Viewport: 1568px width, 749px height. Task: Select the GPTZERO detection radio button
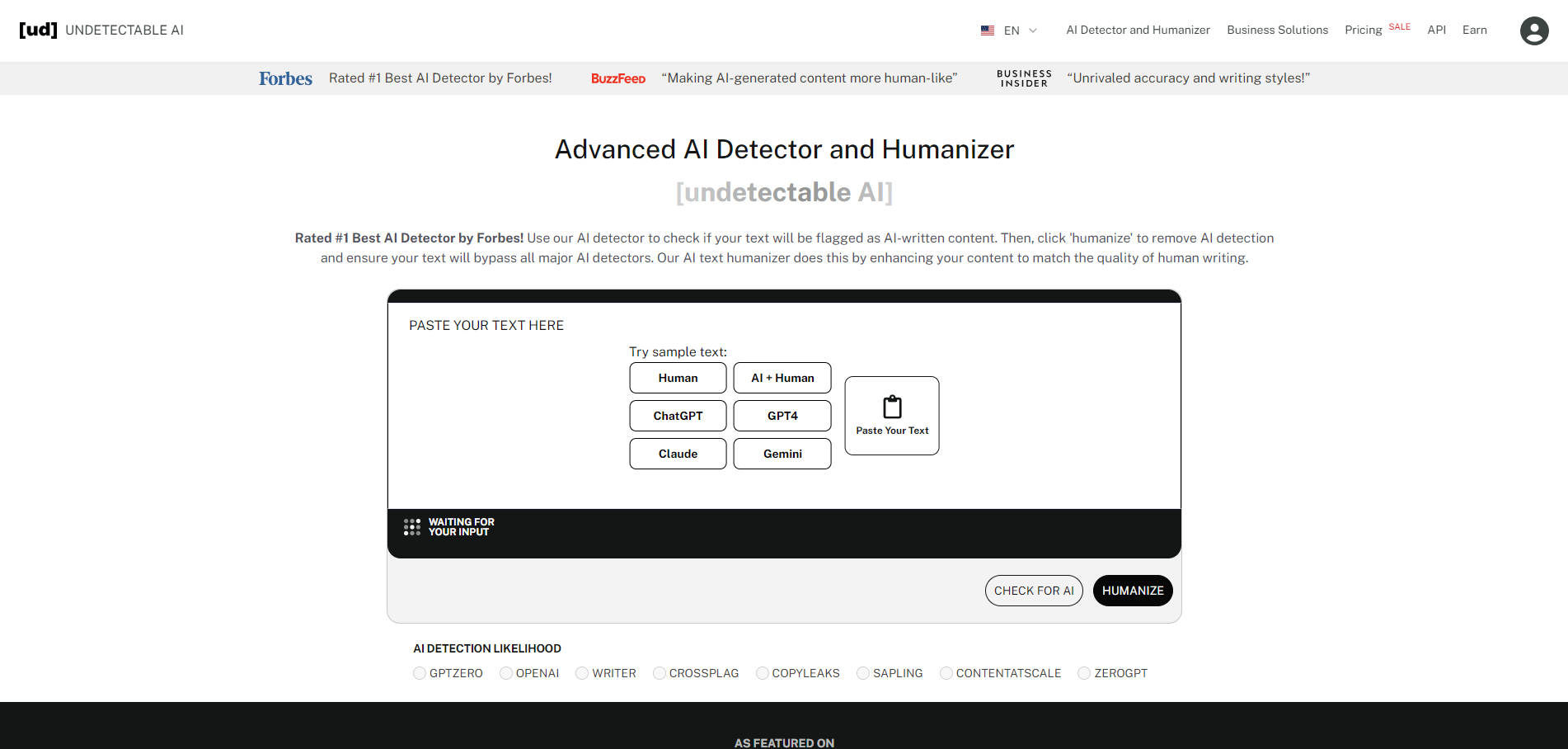[420, 673]
